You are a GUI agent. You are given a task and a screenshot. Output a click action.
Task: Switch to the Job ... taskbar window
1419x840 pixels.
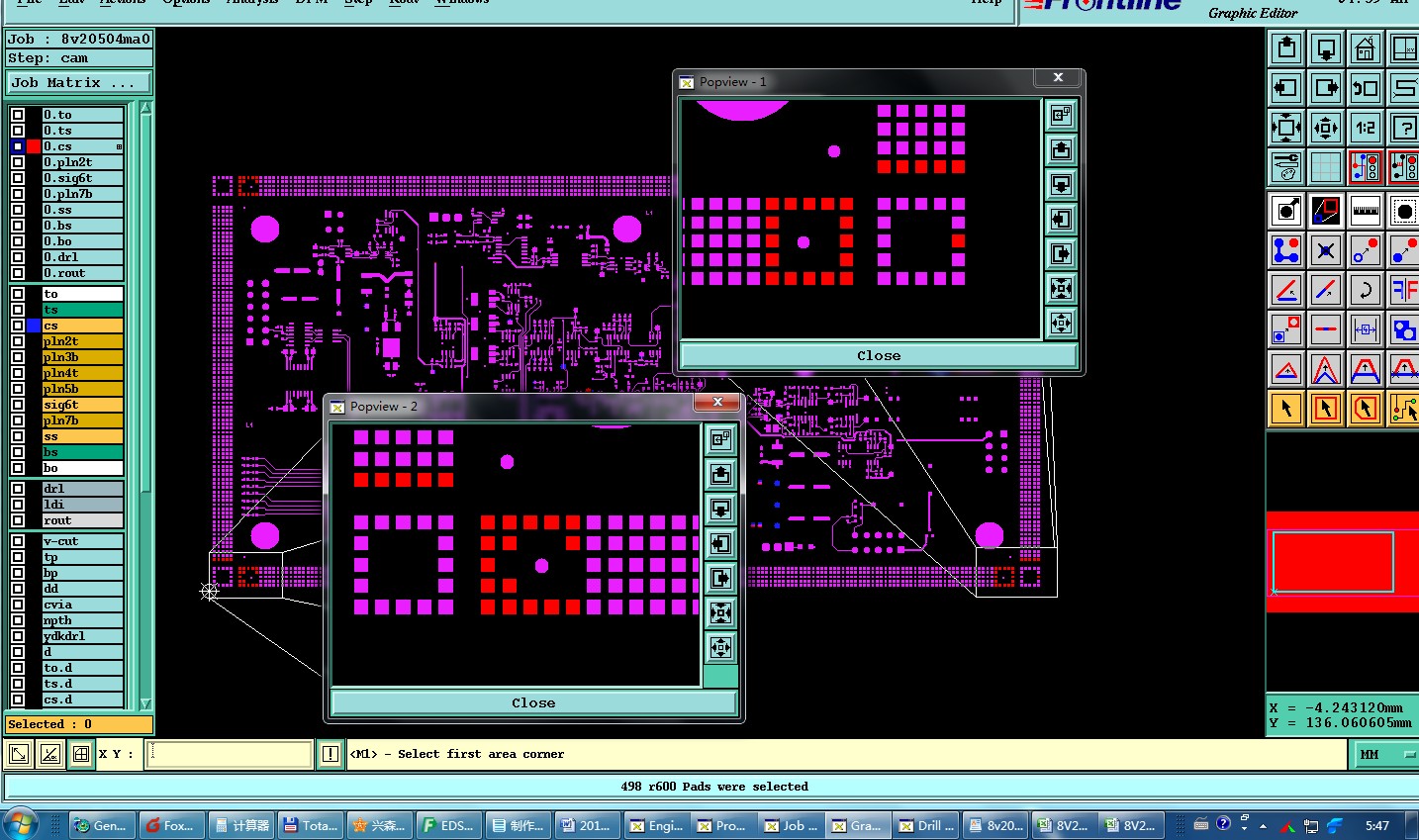pyautogui.click(x=792, y=825)
